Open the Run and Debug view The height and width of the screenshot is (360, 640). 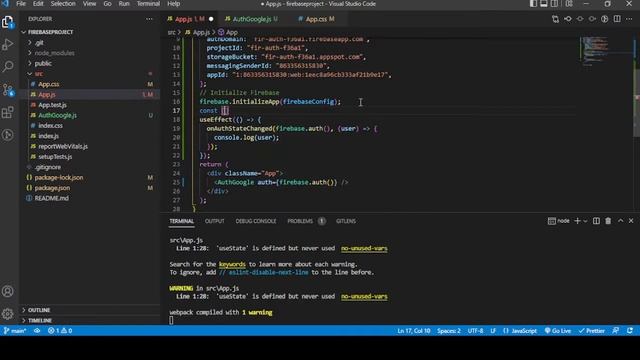(x=7, y=44)
